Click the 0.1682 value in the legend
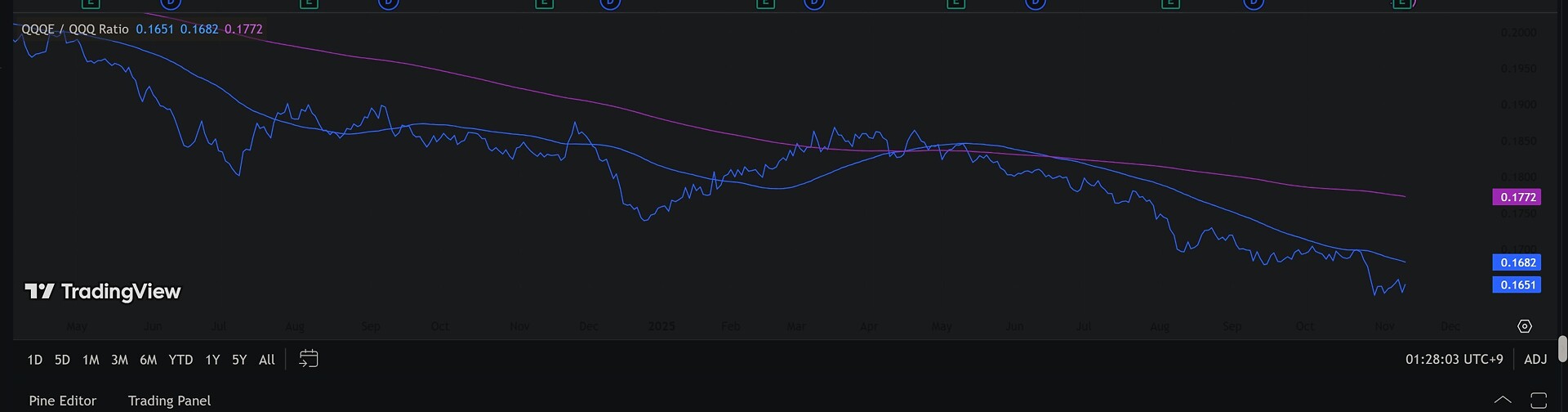Screen dimensions: 1568x412 point(199,29)
